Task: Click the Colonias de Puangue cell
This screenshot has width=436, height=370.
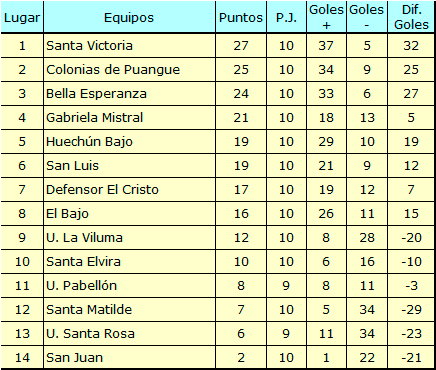Action: tap(129, 70)
